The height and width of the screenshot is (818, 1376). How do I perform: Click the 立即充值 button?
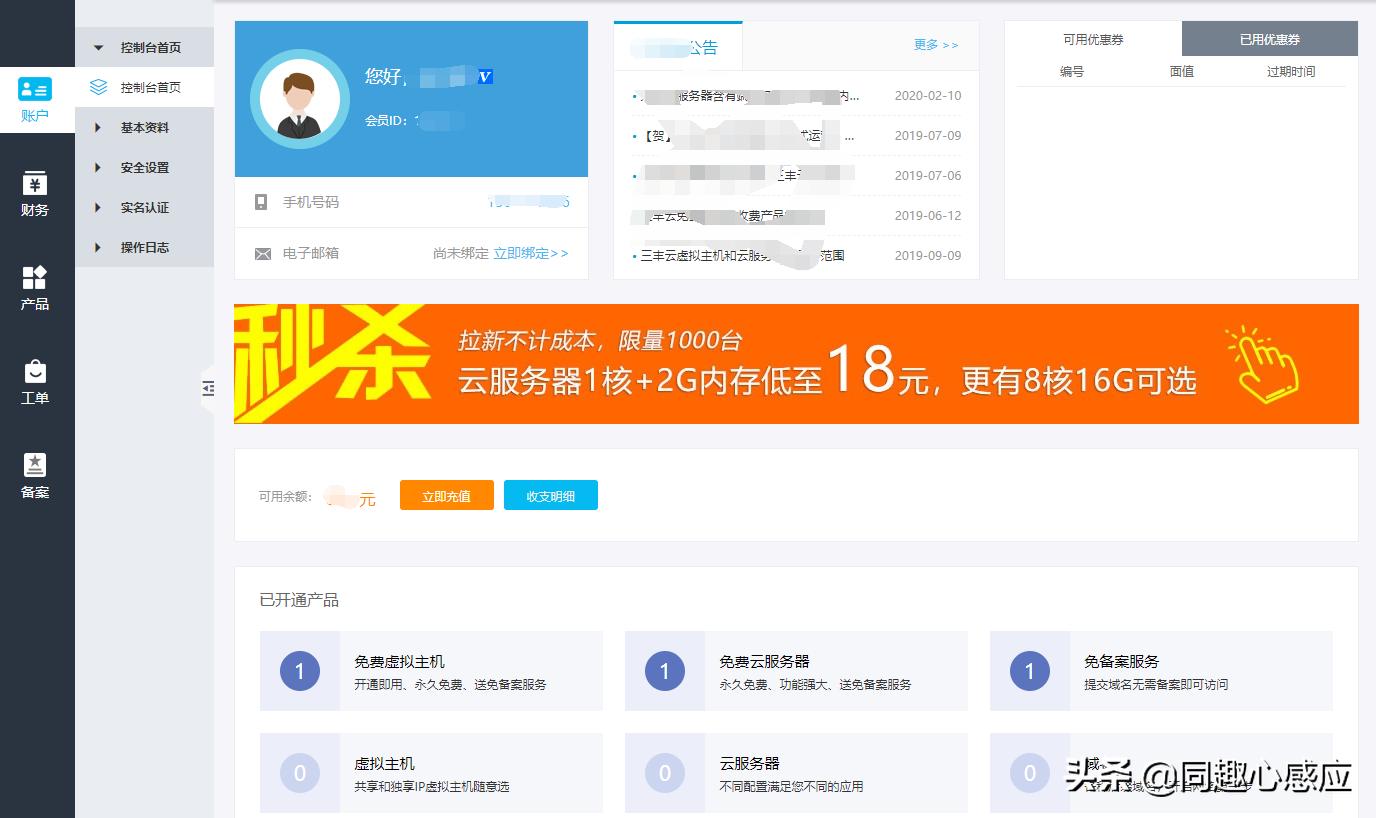click(446, 494)
